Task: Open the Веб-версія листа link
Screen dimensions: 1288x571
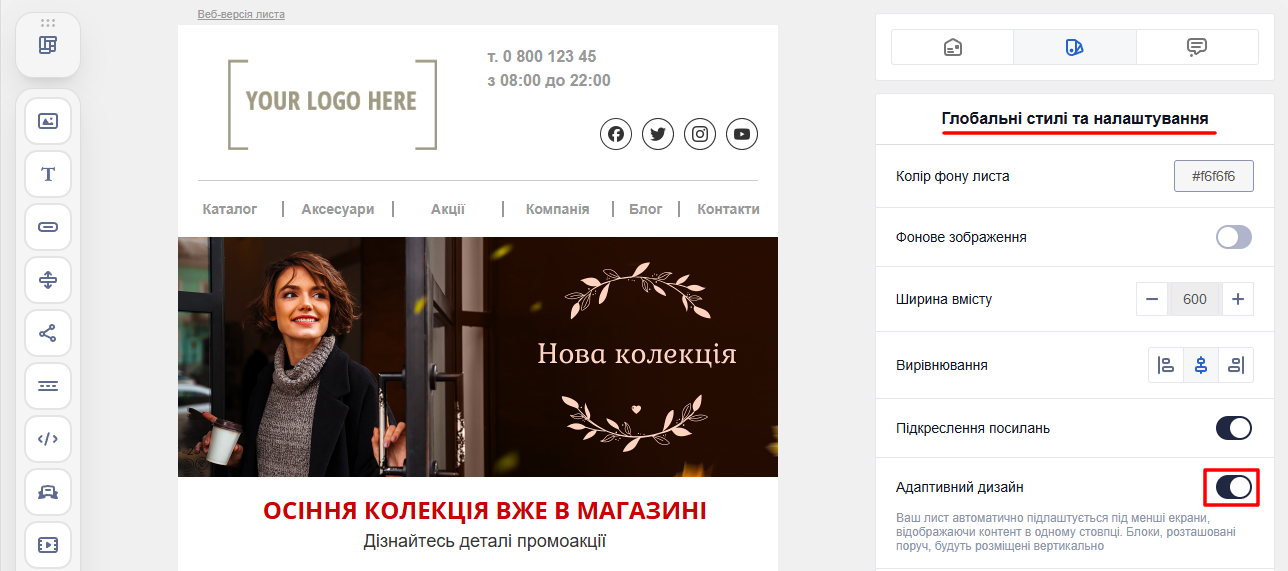Action: (241, 15)
